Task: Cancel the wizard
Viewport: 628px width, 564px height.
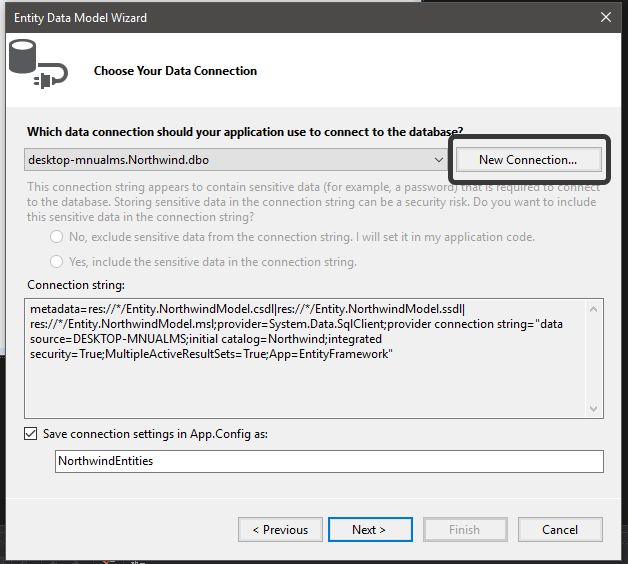Action: [560, 530]
